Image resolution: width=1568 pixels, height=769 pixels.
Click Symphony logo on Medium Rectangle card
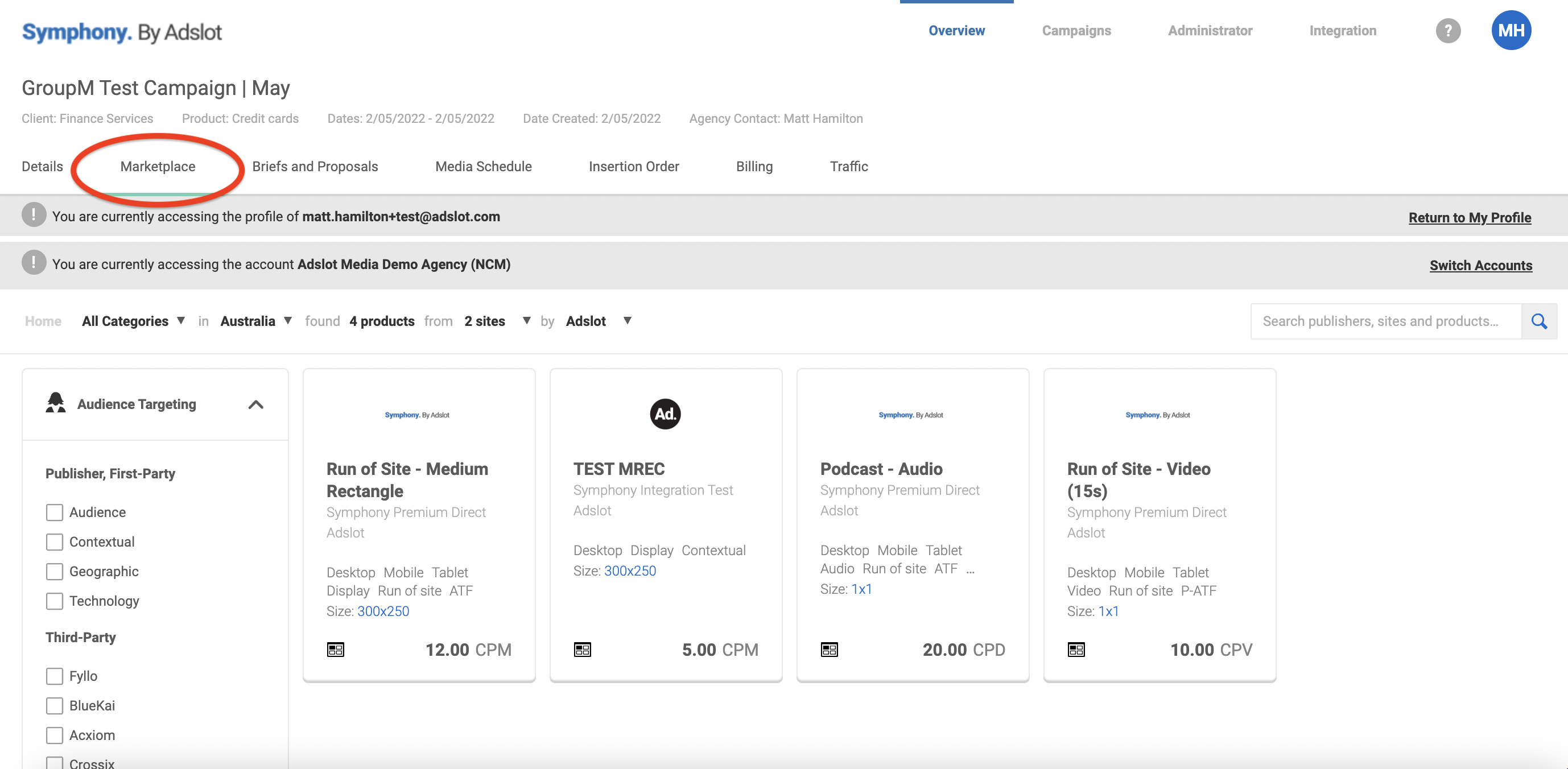(417, 415)
